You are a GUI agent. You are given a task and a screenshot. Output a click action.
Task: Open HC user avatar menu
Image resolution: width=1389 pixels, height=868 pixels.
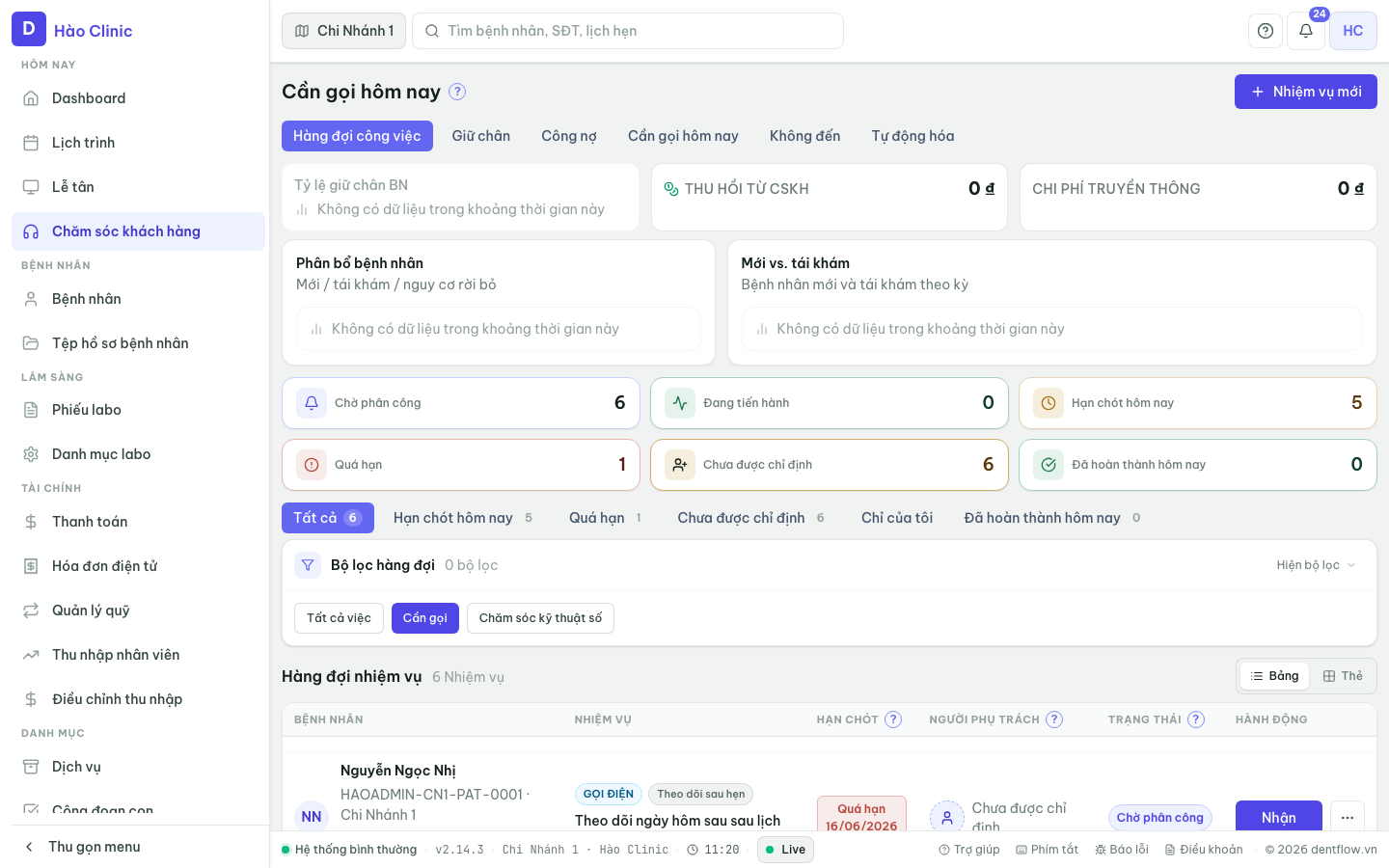pos(1353,31)
